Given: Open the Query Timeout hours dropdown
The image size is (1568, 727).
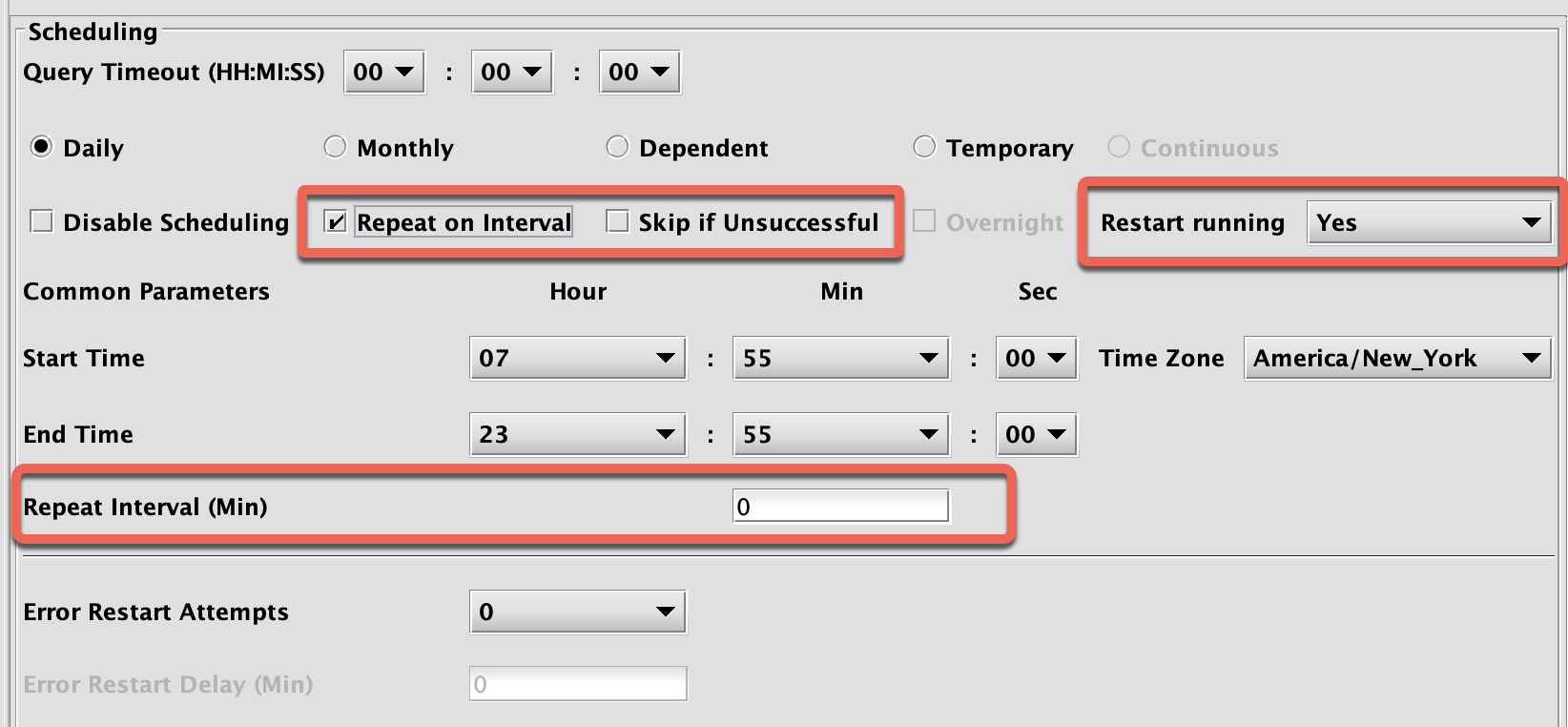Looking at the screenshot, I should point(383,72).
